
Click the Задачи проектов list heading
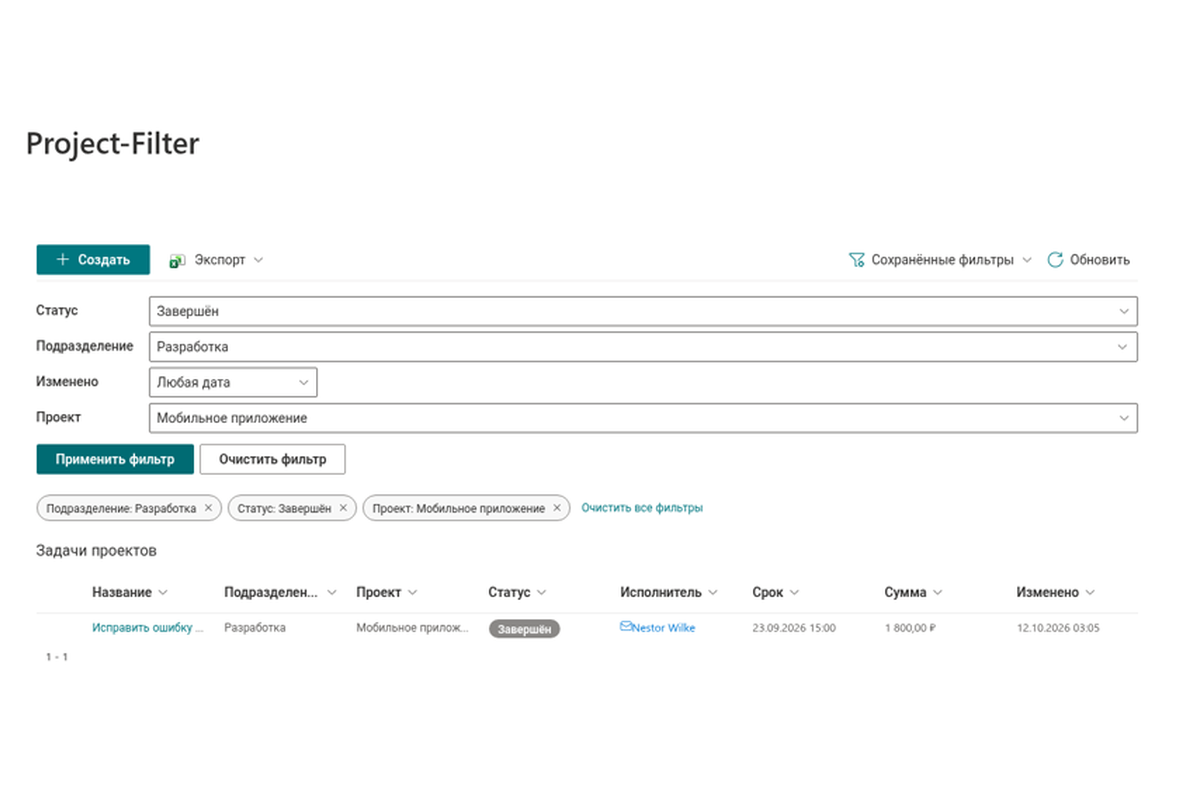click(x=97, y=551)
